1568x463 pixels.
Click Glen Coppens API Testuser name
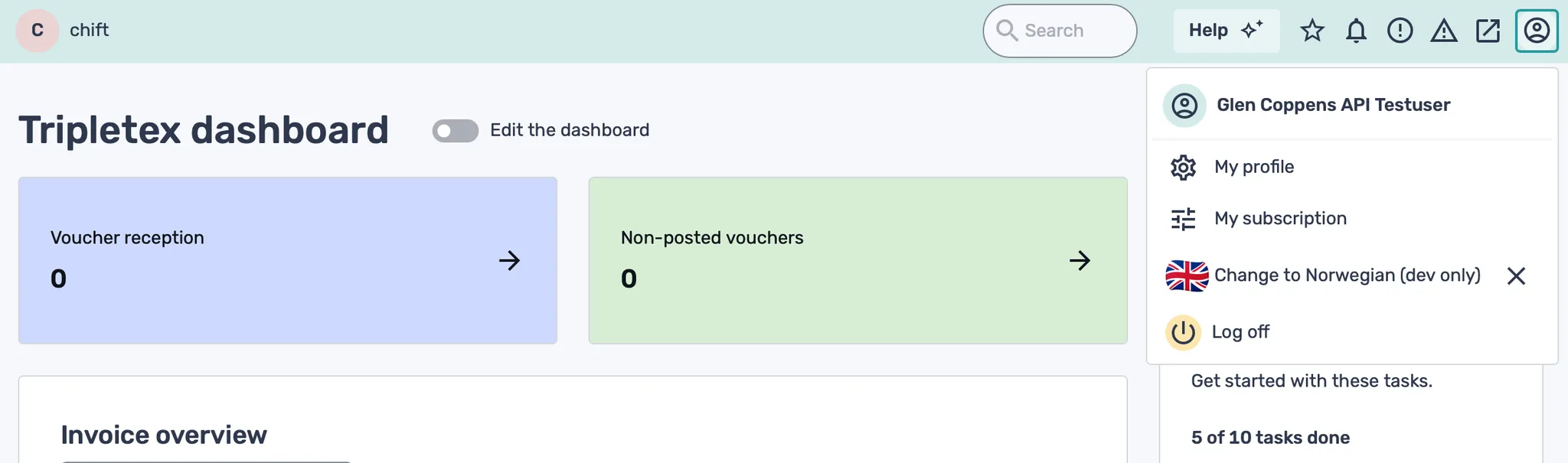(x=1333, y=105)
